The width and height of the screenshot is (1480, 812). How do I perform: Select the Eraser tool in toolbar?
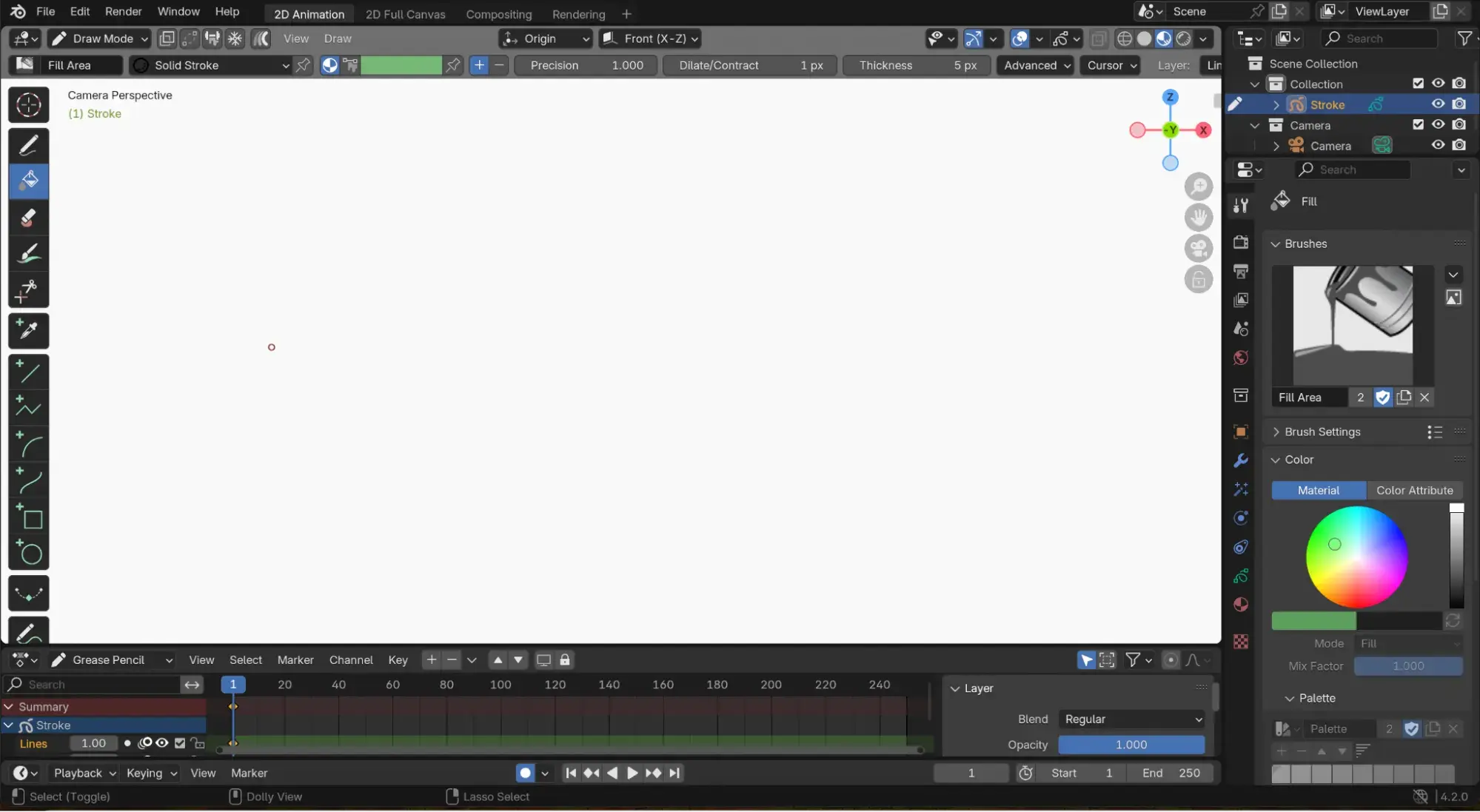[x=28, y=217]
